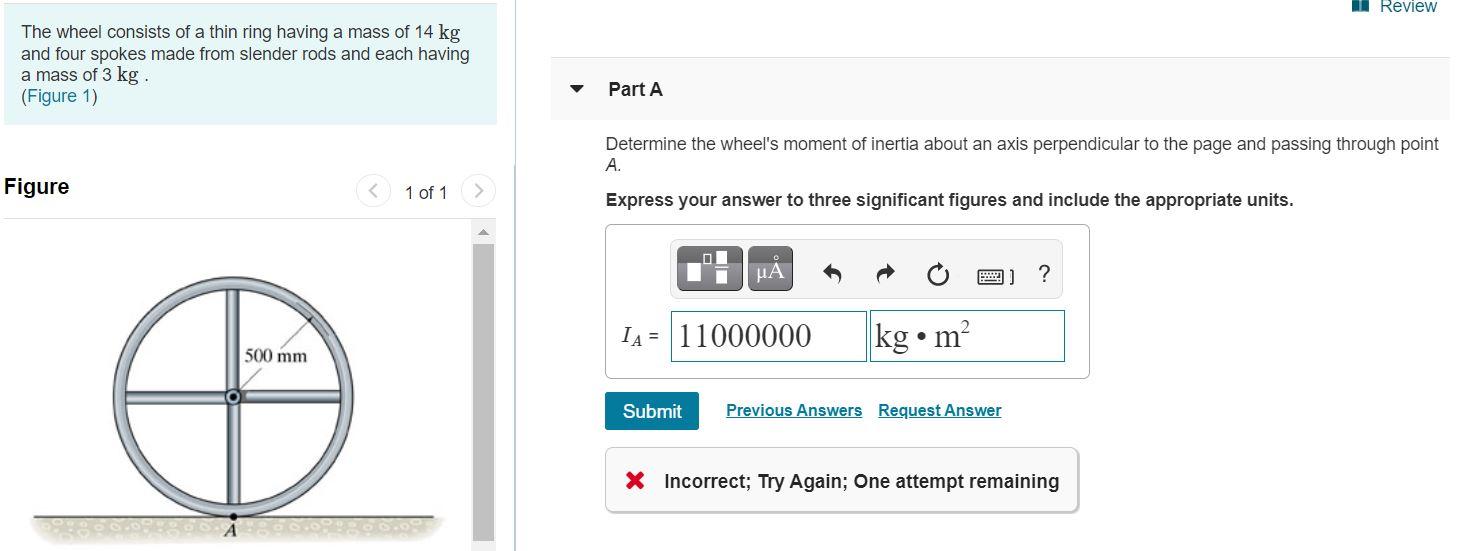Open the Figure 1 link
The width and height of the screenshot is (1466, 551).
click(59, 96)
